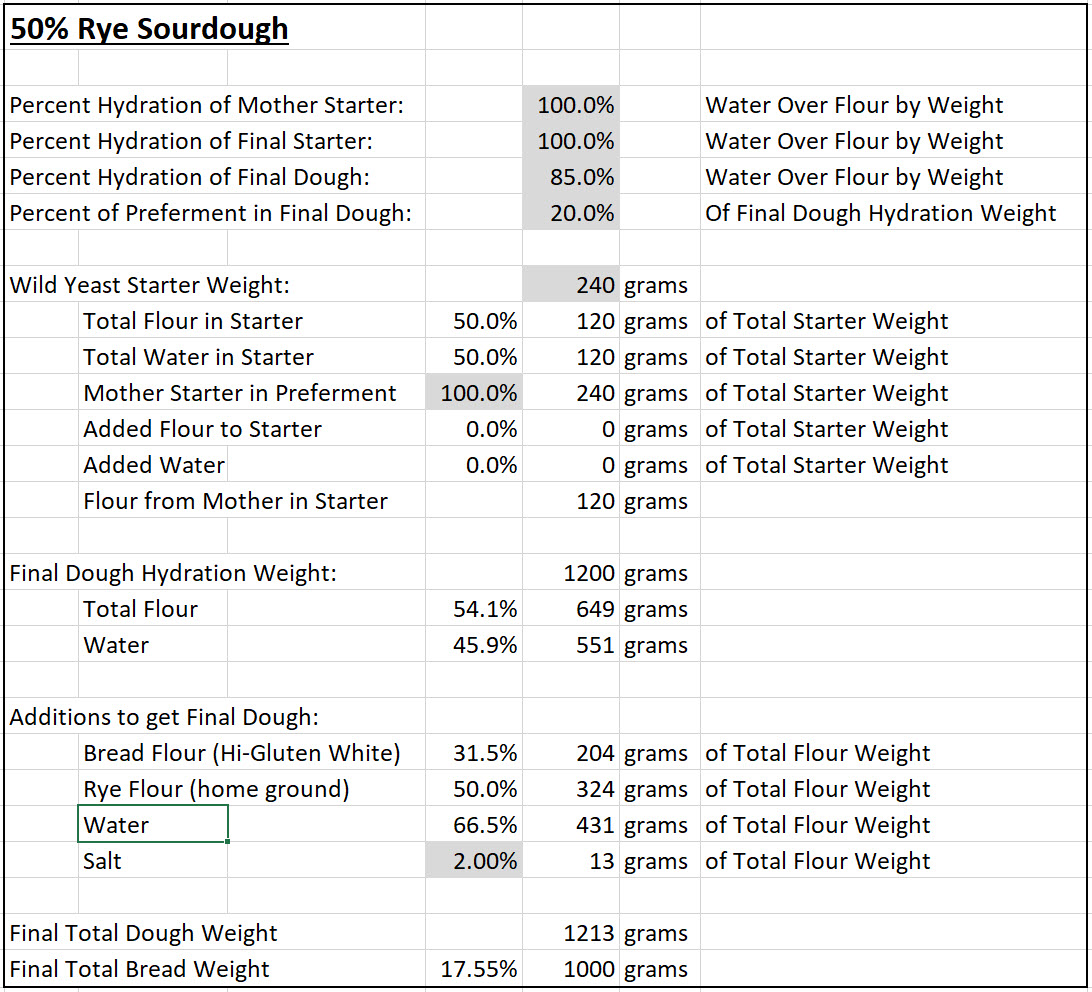The width and height of the screenshot is (1092, 992).
Task: Click the Wild Yeast Starter Weight 240 cell
Action: 571,285
